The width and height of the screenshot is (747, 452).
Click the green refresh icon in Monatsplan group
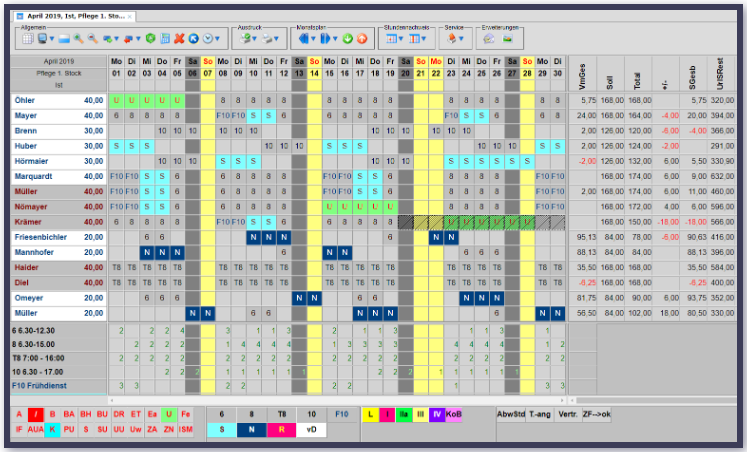[347, 39]
